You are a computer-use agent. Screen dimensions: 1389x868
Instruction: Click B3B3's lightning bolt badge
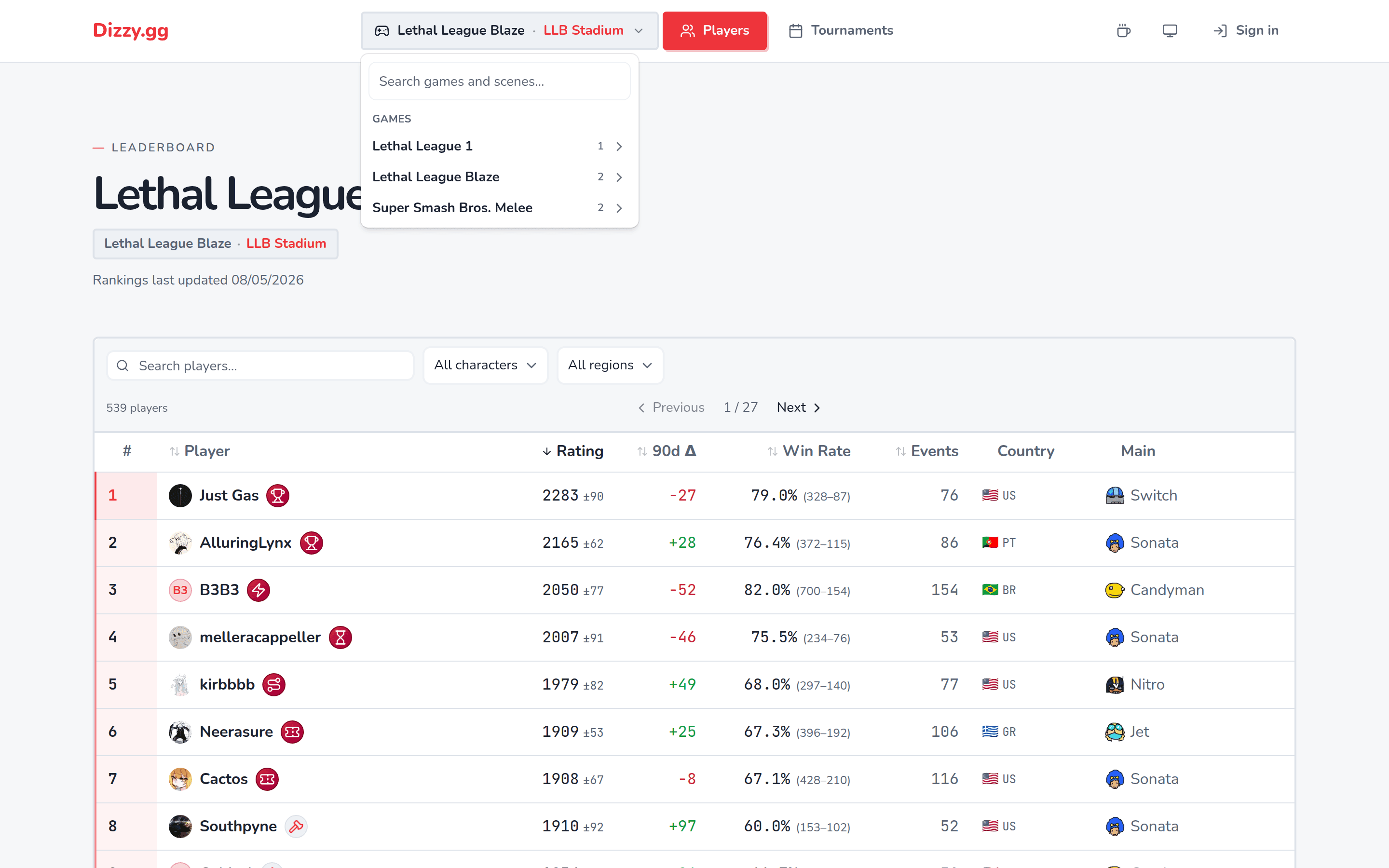(x=259, y=590)
